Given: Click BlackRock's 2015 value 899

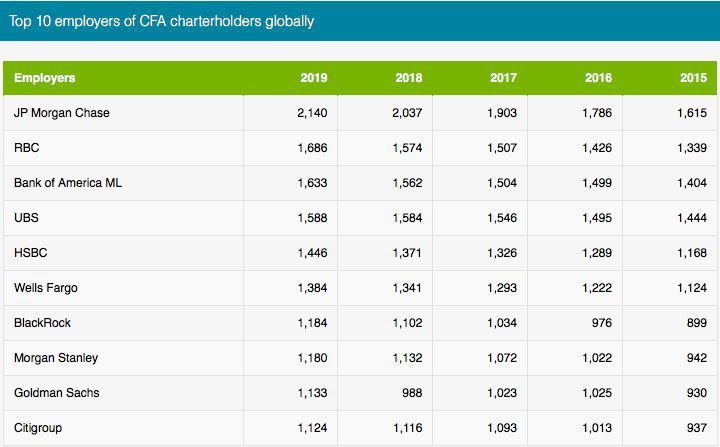Looking at the screenshot, I should 695,323.
